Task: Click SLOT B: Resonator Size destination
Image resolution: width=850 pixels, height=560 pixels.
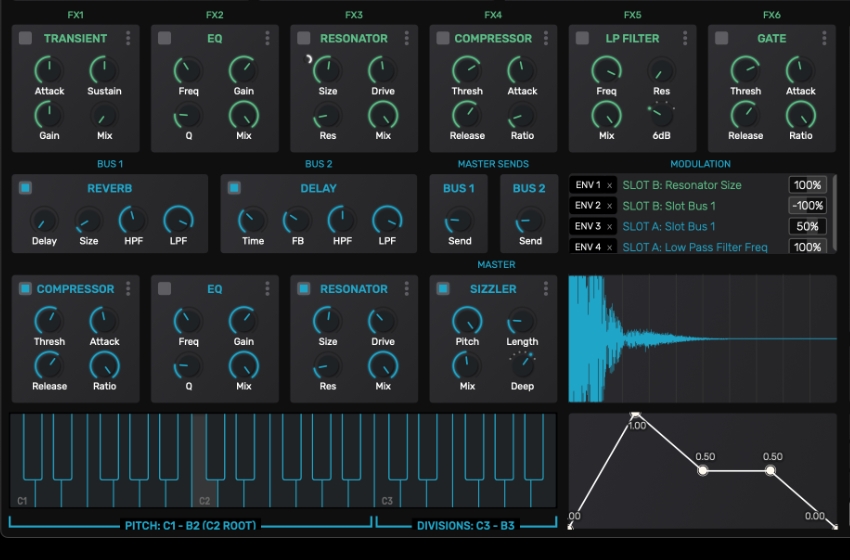Action: [x=682, y=185]
